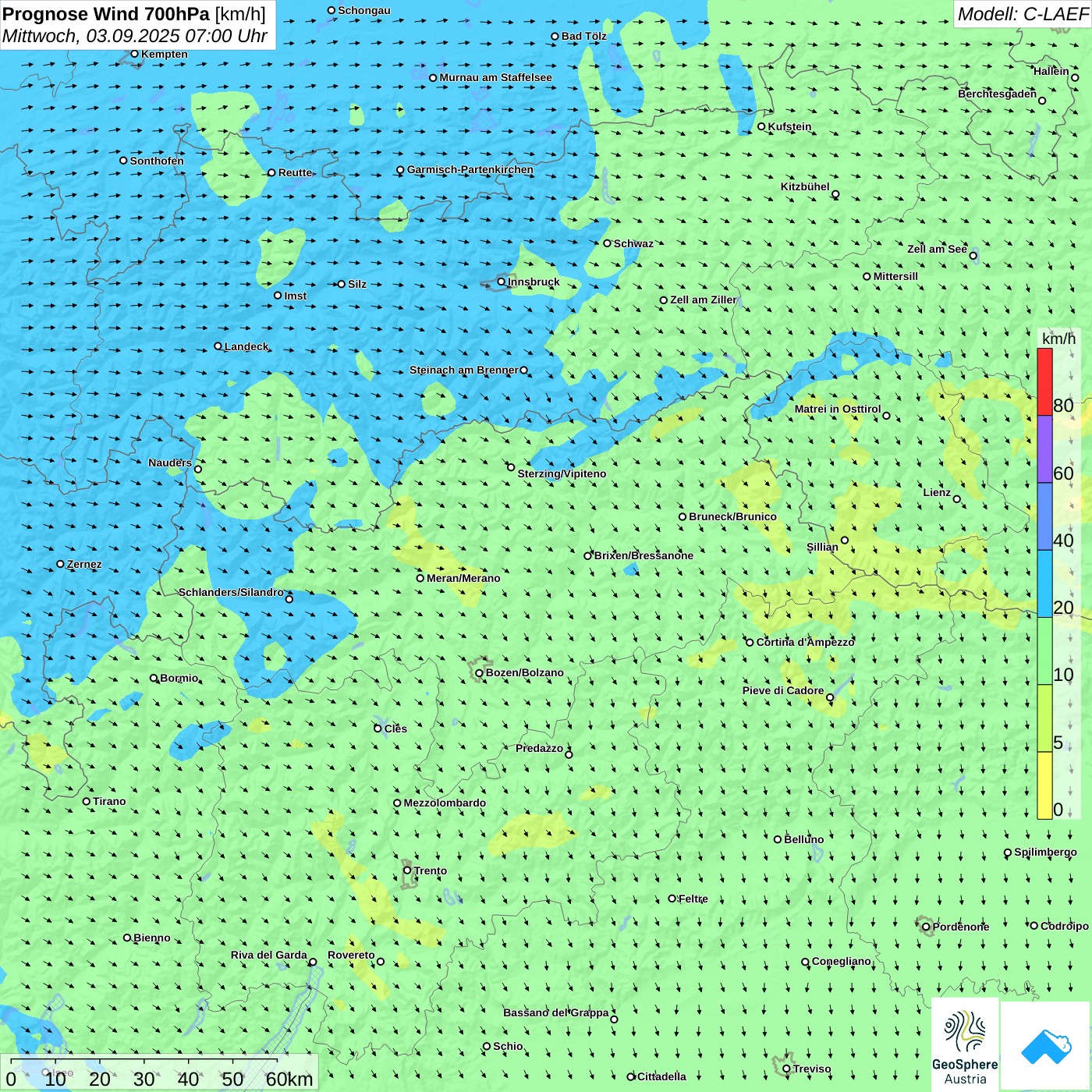Click the 'Zell am See' map label
This screenshot has height=1092, width=1092.
point(937,249)
